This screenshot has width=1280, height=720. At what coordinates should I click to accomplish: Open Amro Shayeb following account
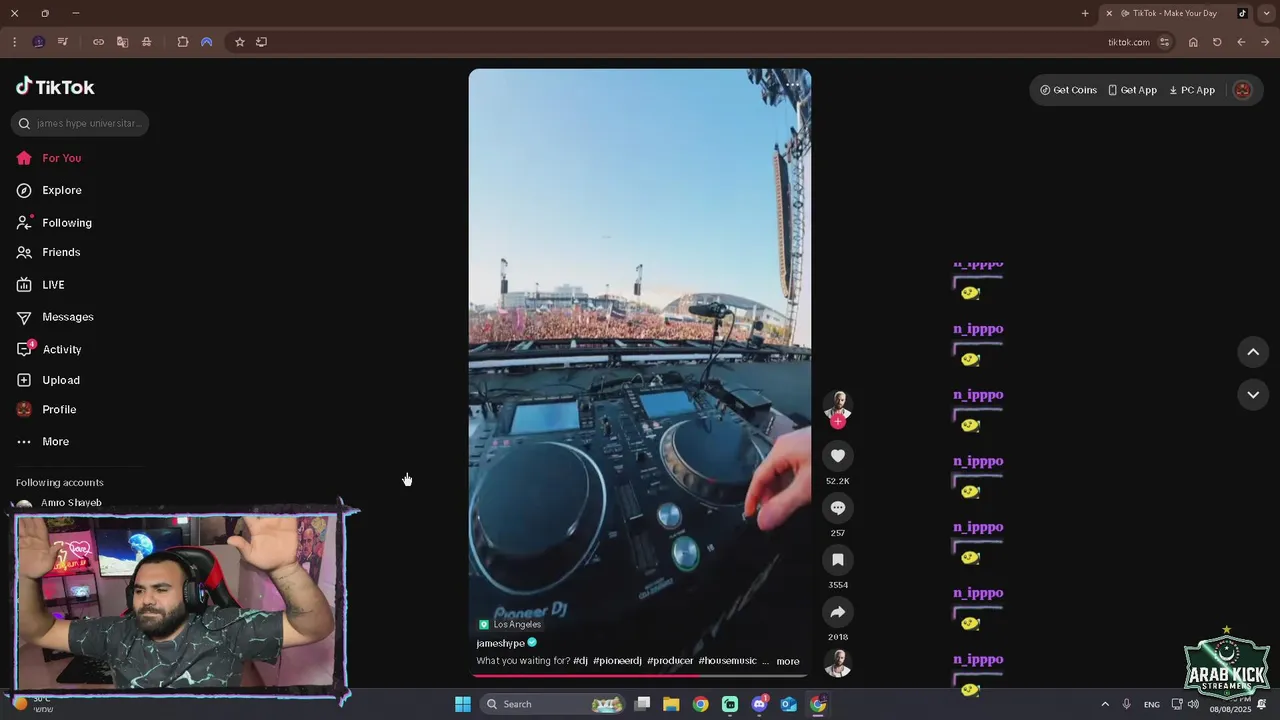pyautogui.click(x=70, y=503)
